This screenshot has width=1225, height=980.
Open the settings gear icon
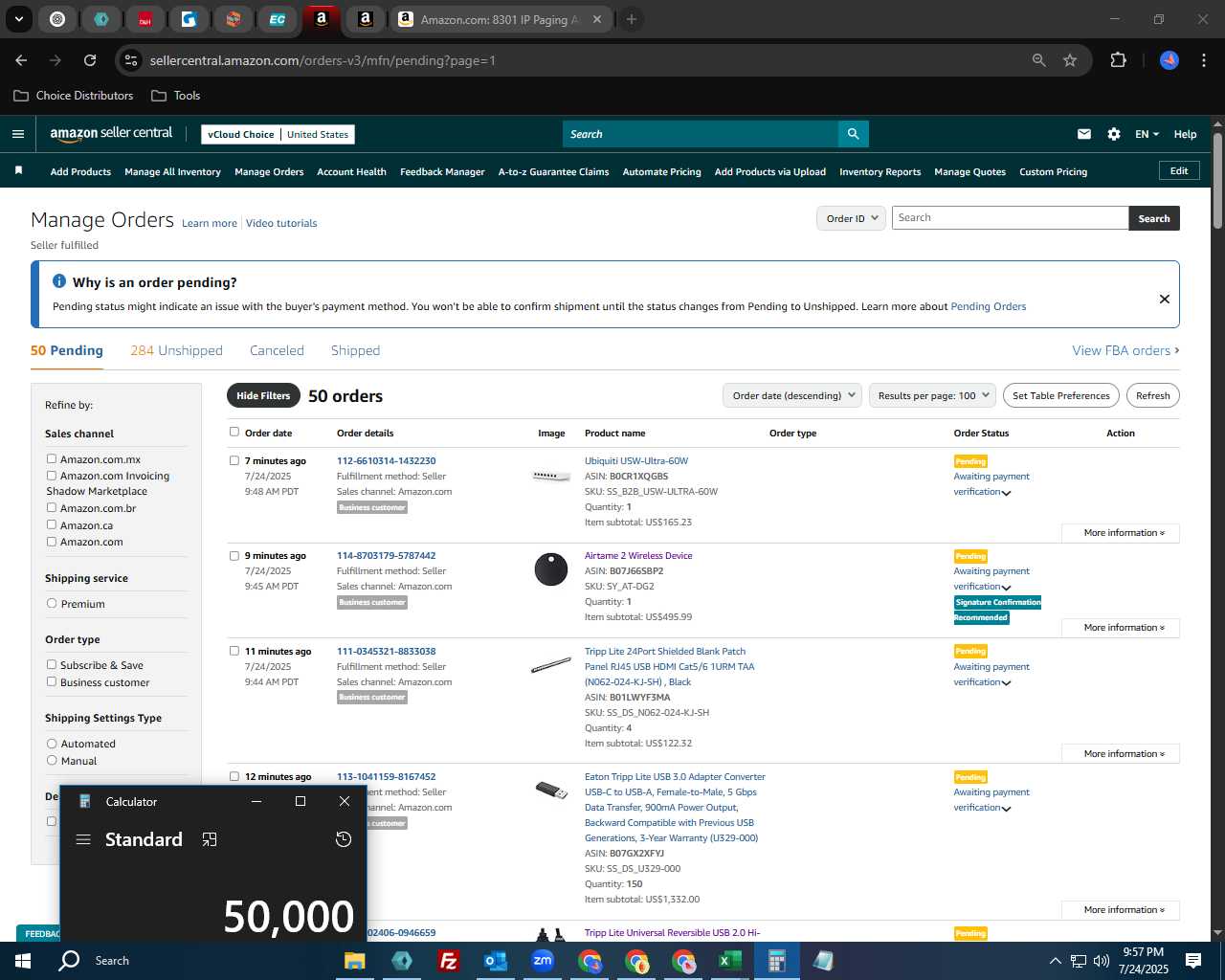point(1114,134)
